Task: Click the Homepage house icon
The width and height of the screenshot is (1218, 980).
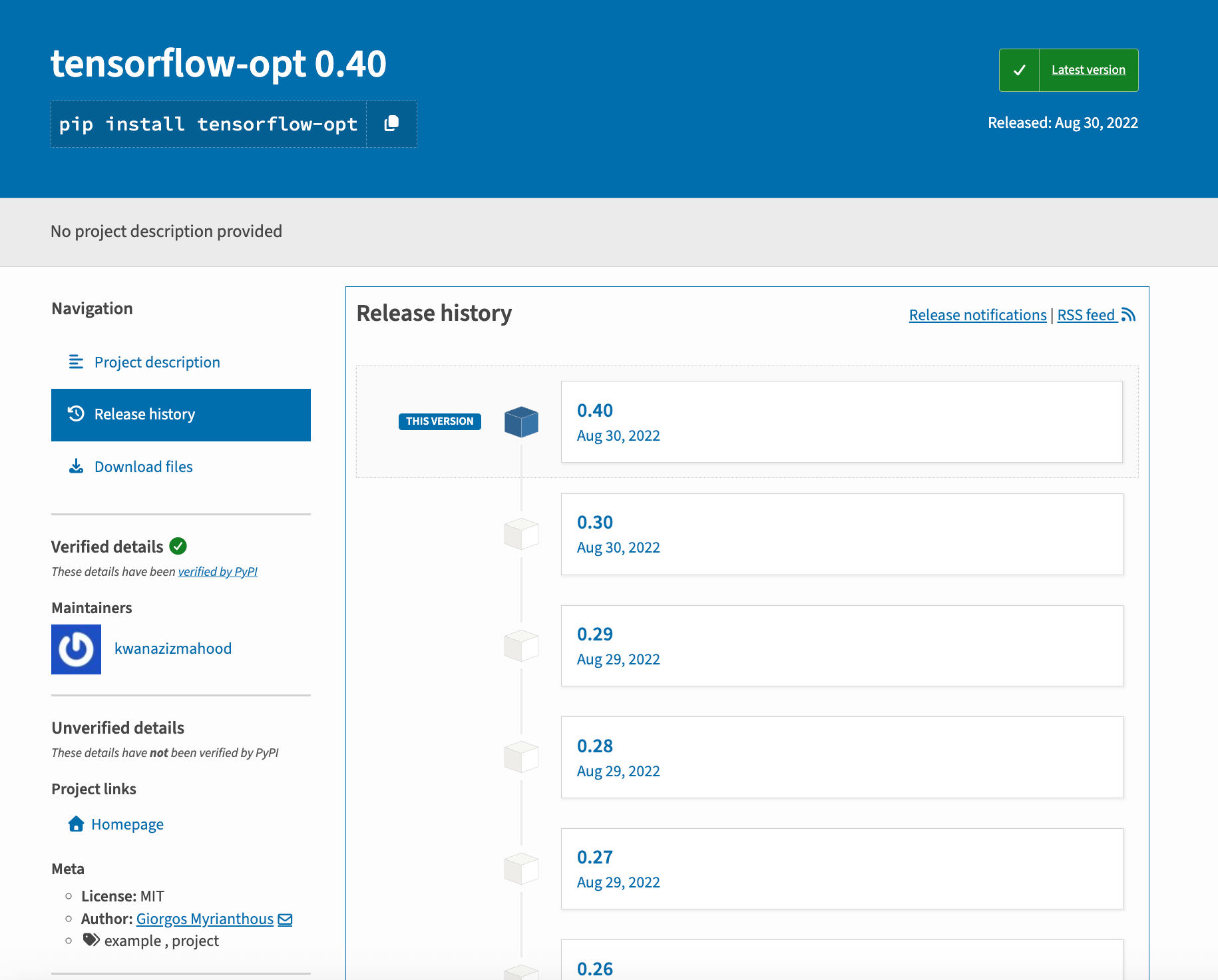Action: 76,824
